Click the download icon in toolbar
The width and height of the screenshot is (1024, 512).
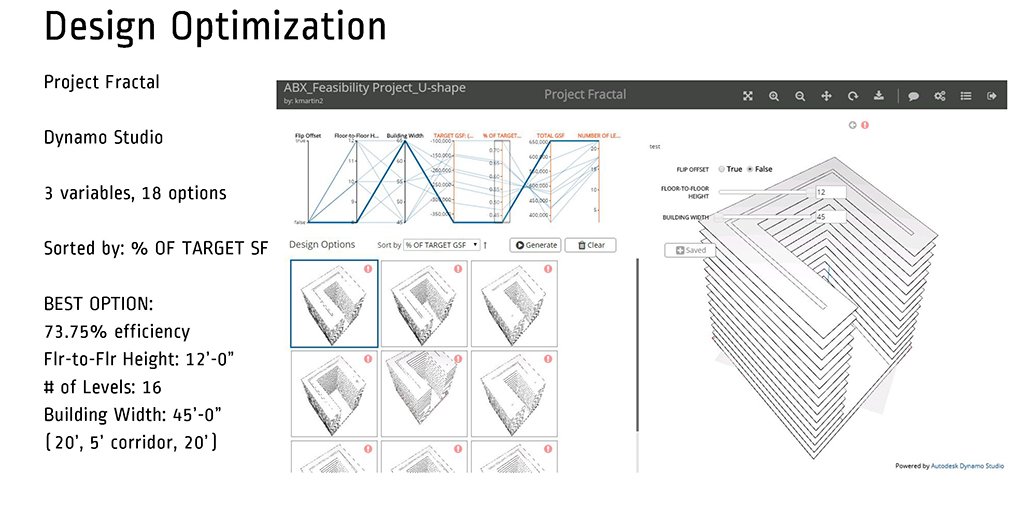point(879,96)
